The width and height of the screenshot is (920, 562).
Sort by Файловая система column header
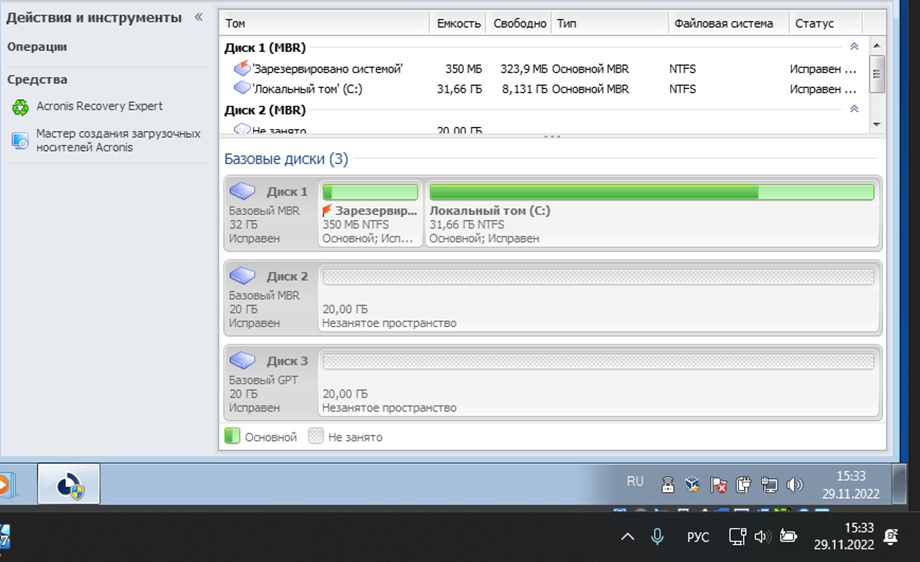[729, 23]
